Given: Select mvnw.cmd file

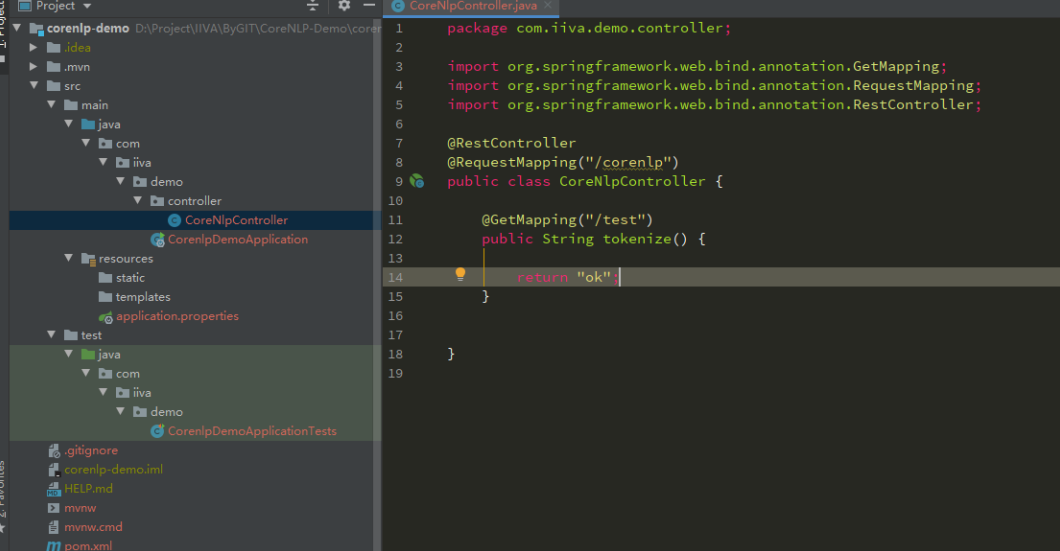Looking at the screenshot, I should tap(93, 527).
